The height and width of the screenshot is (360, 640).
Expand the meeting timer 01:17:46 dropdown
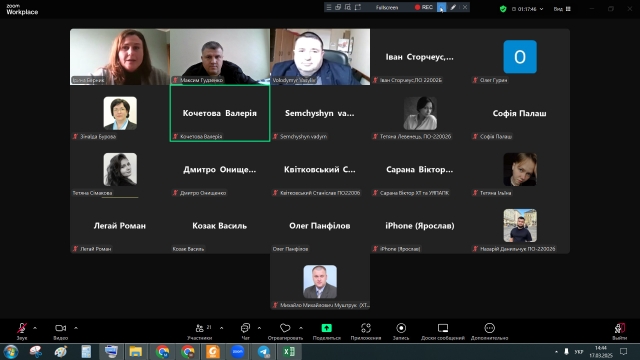pos(542,9)
